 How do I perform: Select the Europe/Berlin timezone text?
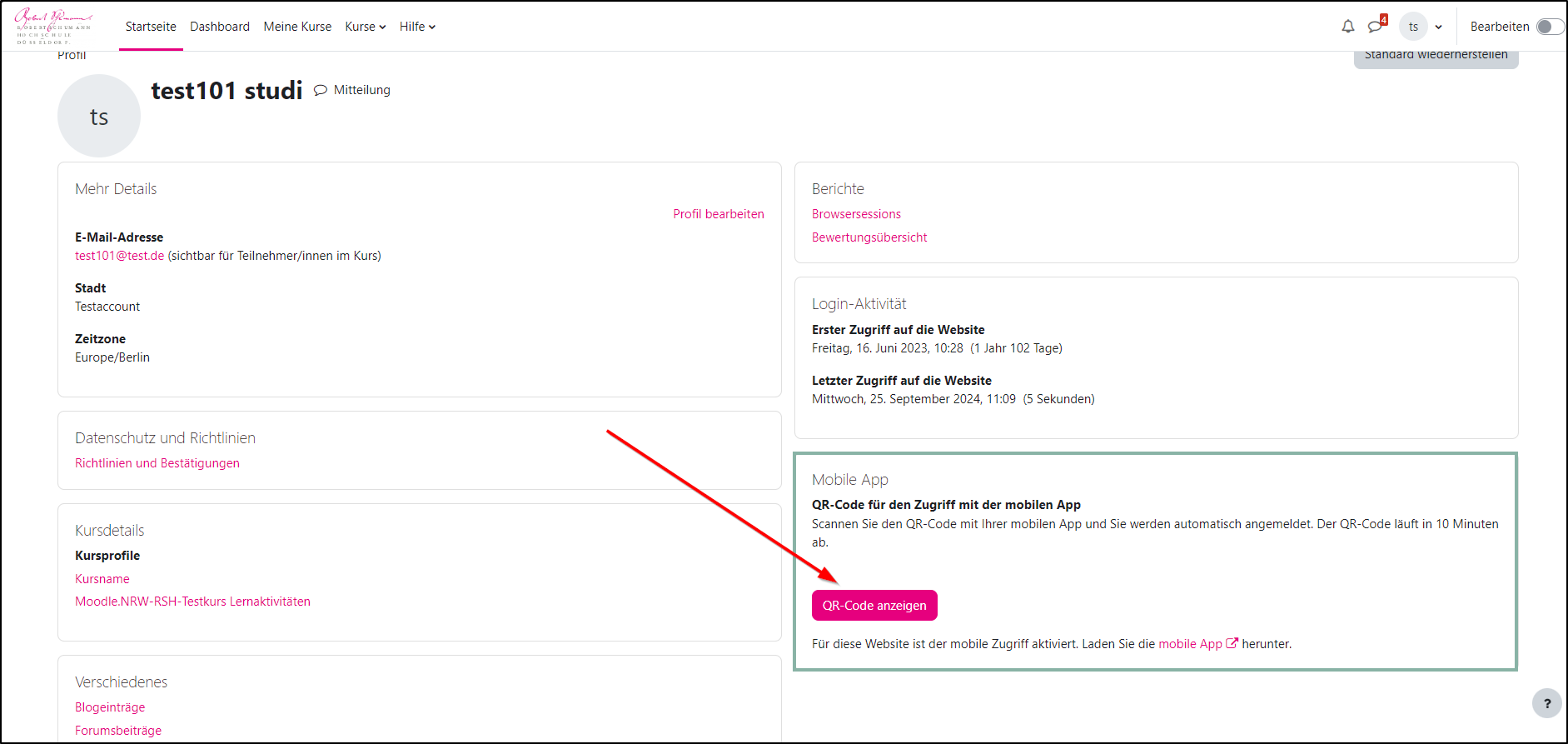coord(112,357)
